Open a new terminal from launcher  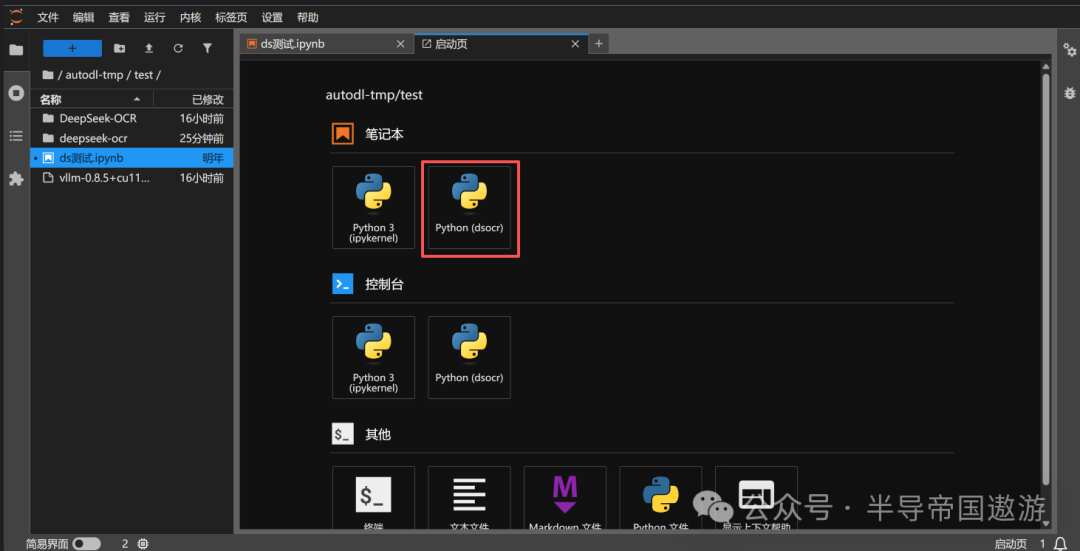click(373, 499)
